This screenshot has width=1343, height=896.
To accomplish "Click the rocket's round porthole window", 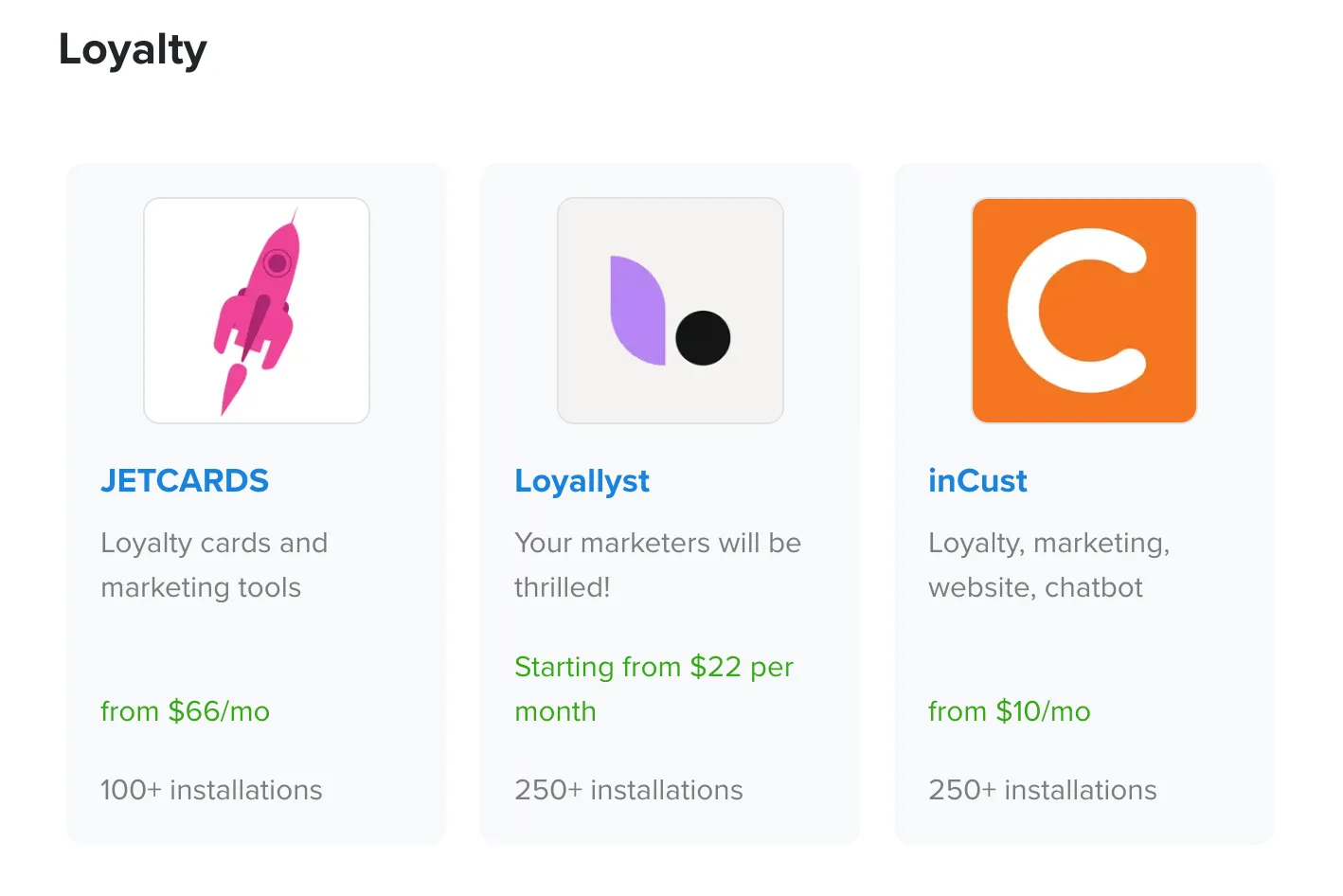I will [x=278, y=262].
